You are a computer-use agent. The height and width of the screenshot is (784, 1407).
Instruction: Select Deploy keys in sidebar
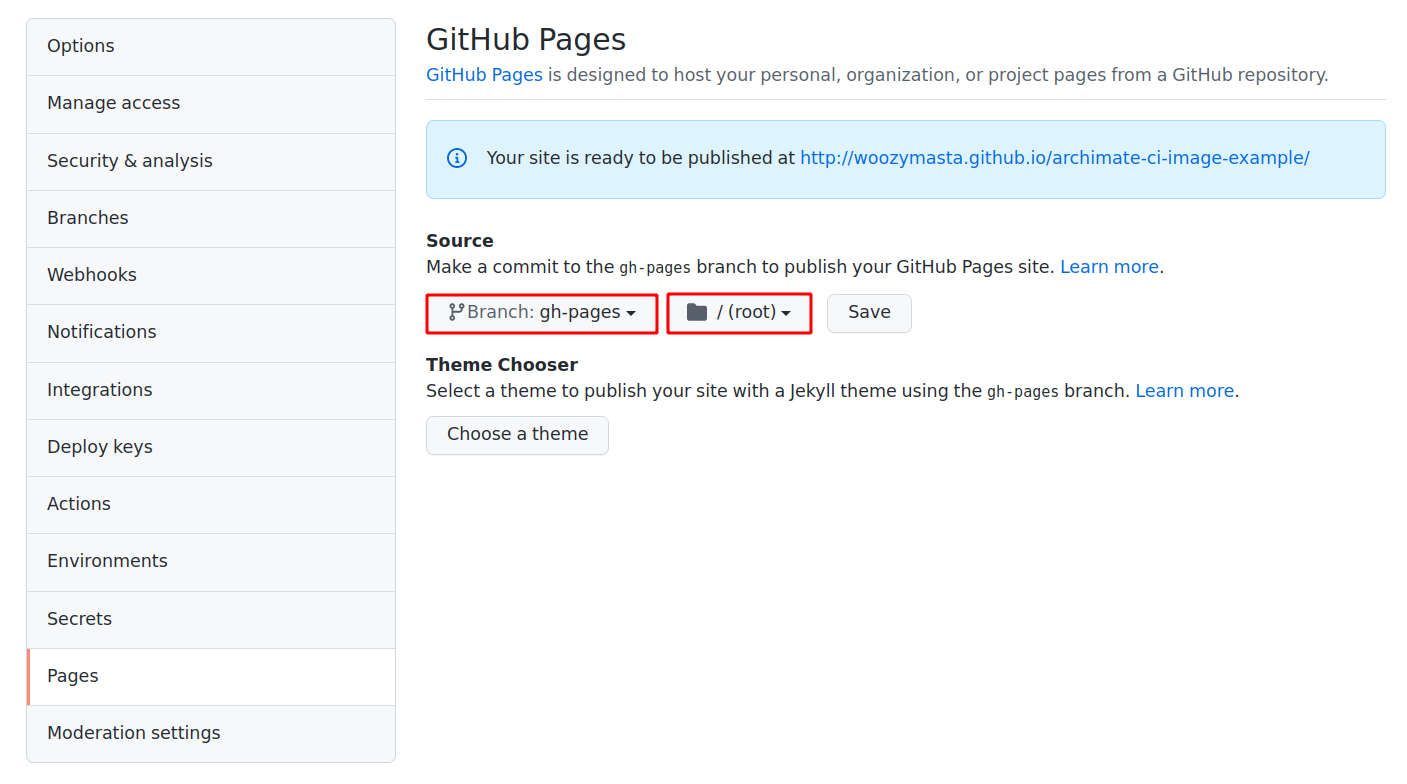point(211,447)
